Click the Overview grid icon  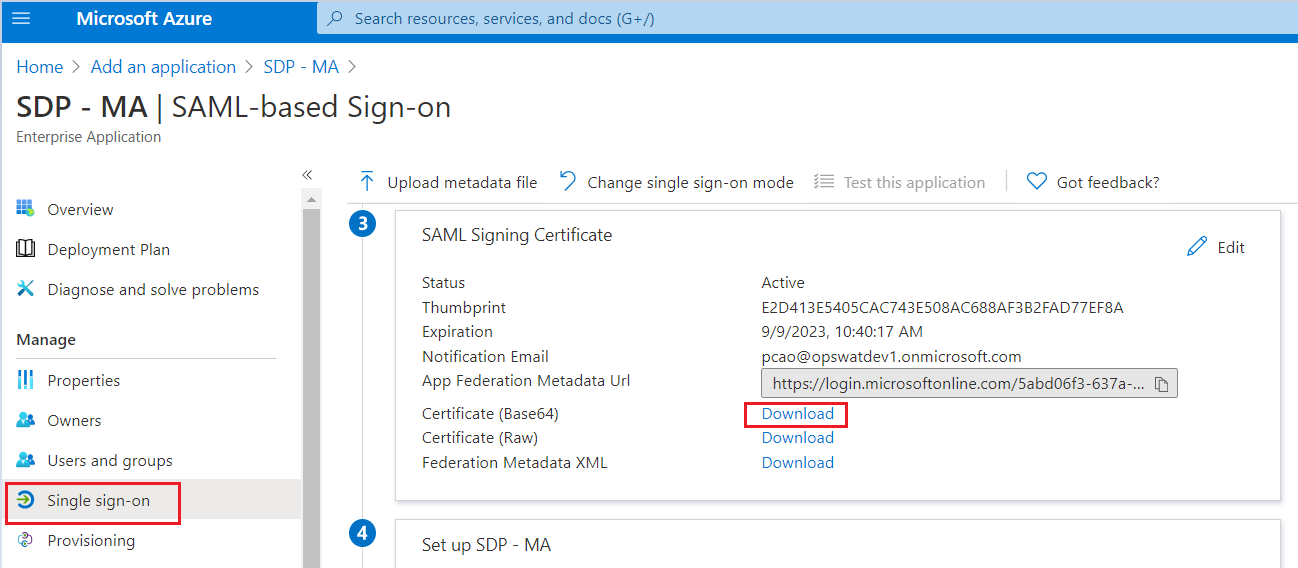(26, 209)
